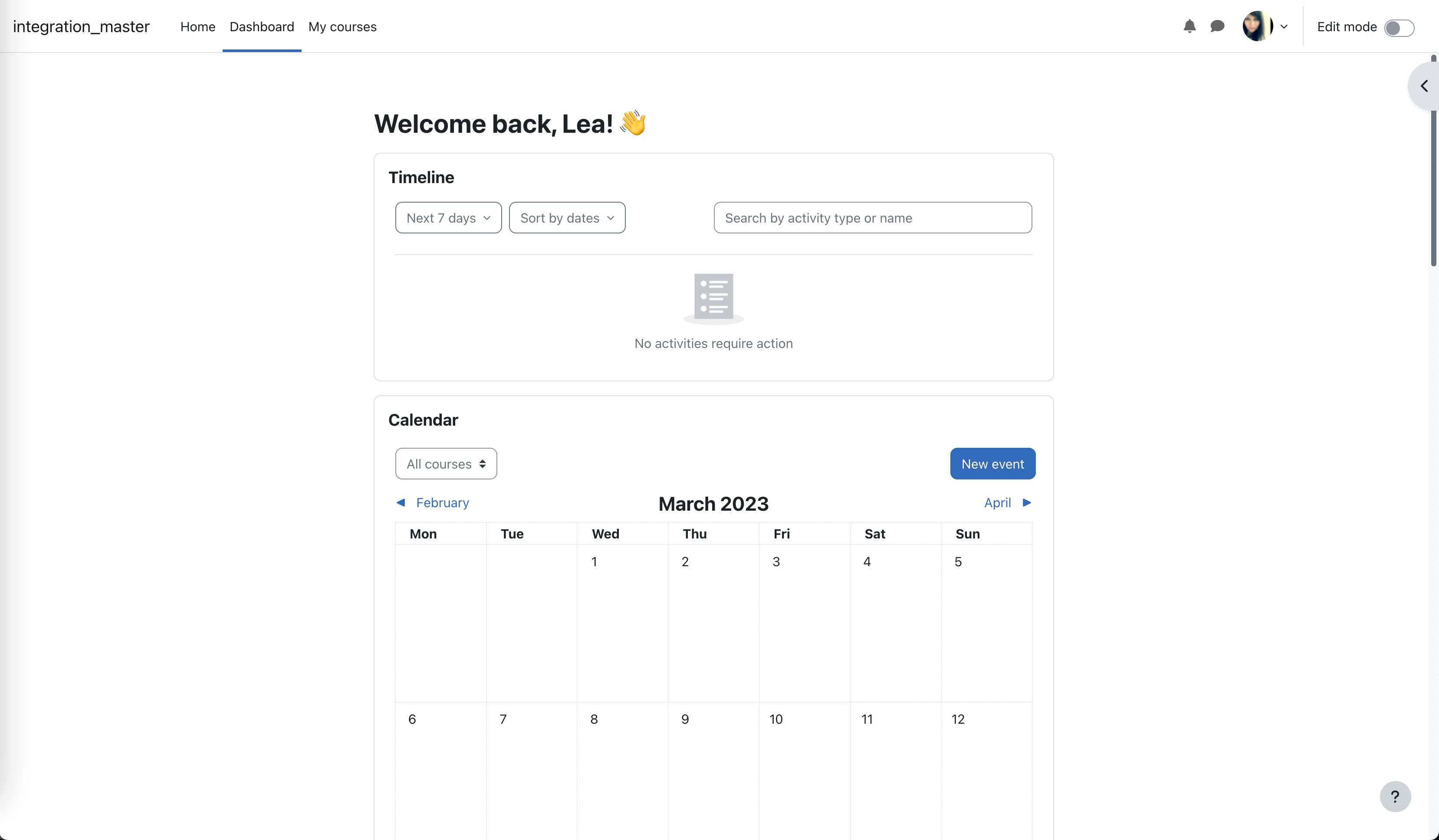Image resolution: width=1439 pixels, height=840 pixels.
Task: Click the page vertical scrollbar
Action: (x=1434, y=160)
